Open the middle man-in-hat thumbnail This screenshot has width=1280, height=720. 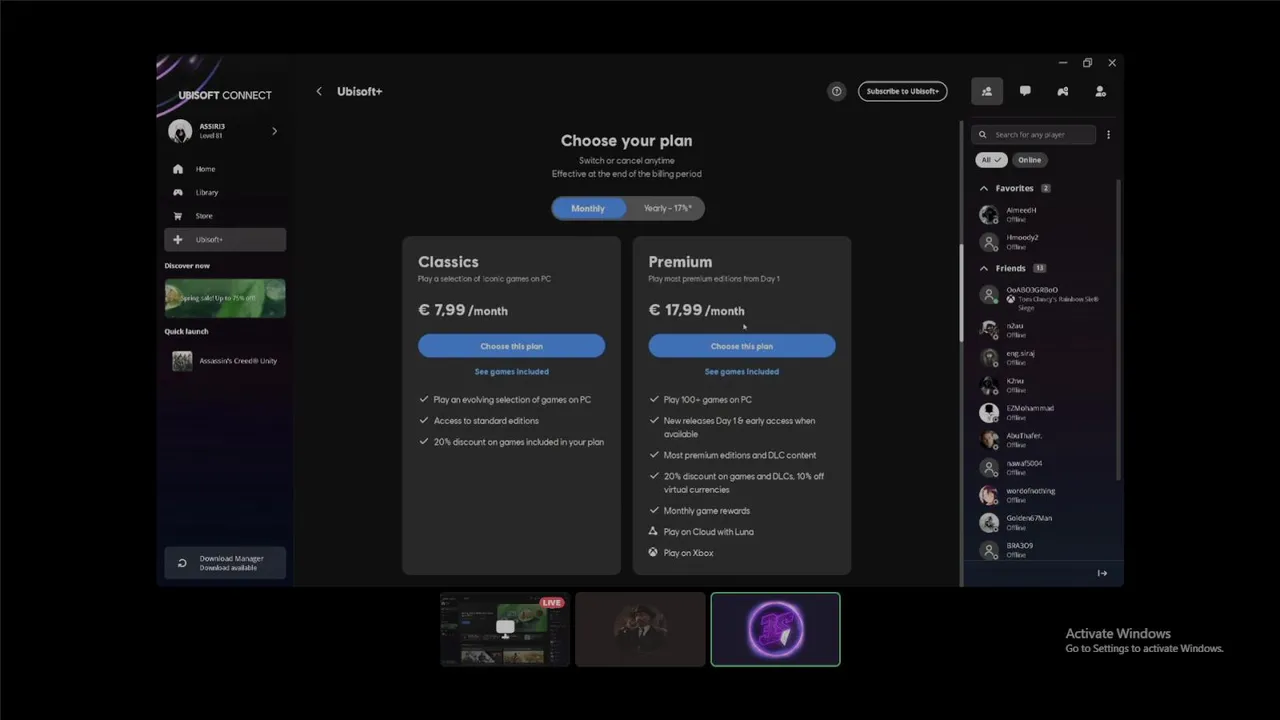point(640,629)
